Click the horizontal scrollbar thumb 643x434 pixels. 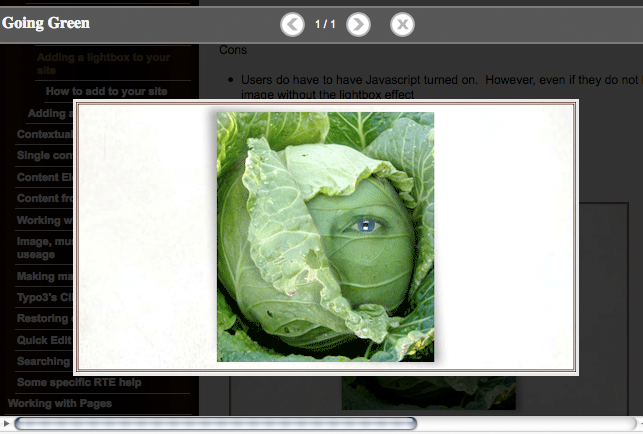[215, 424]
